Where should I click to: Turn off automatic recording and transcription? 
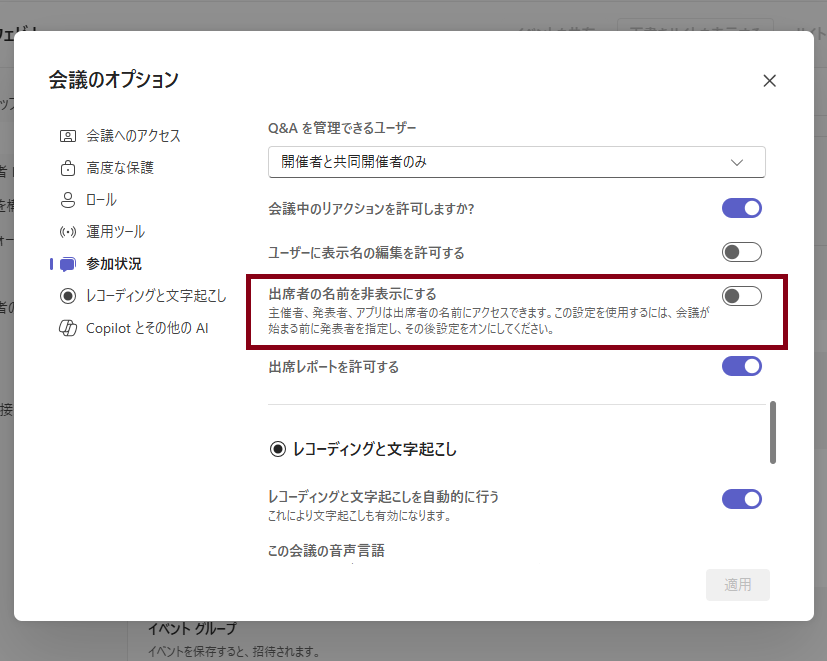tap(741, 497)
